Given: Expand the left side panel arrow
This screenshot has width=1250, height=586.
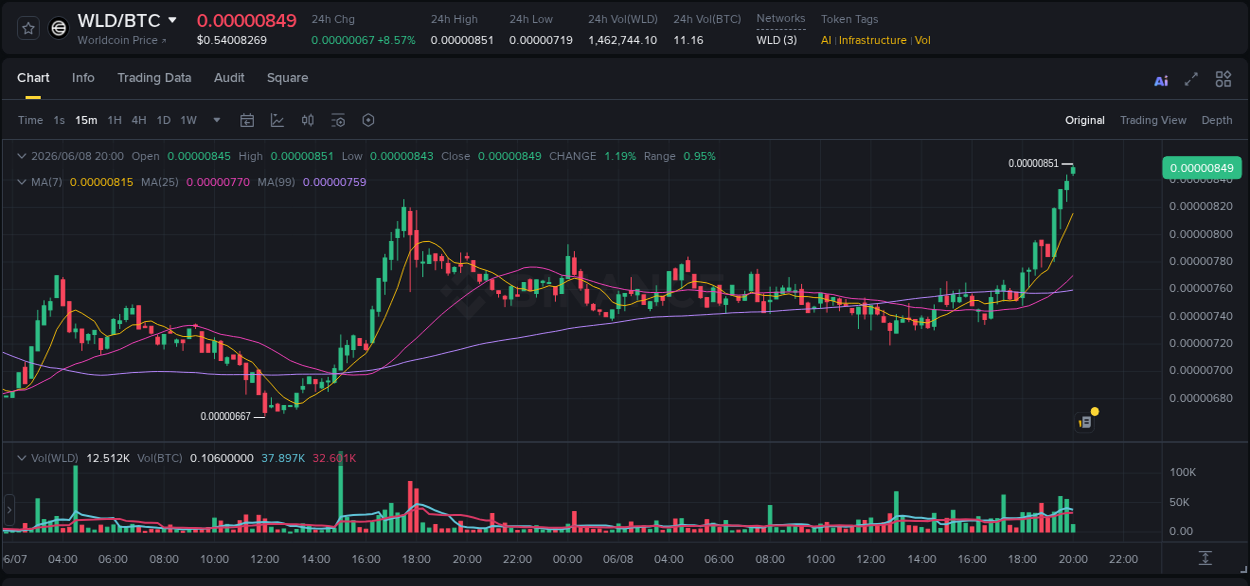Looking at the screenshot, I should tap(8, 510).
